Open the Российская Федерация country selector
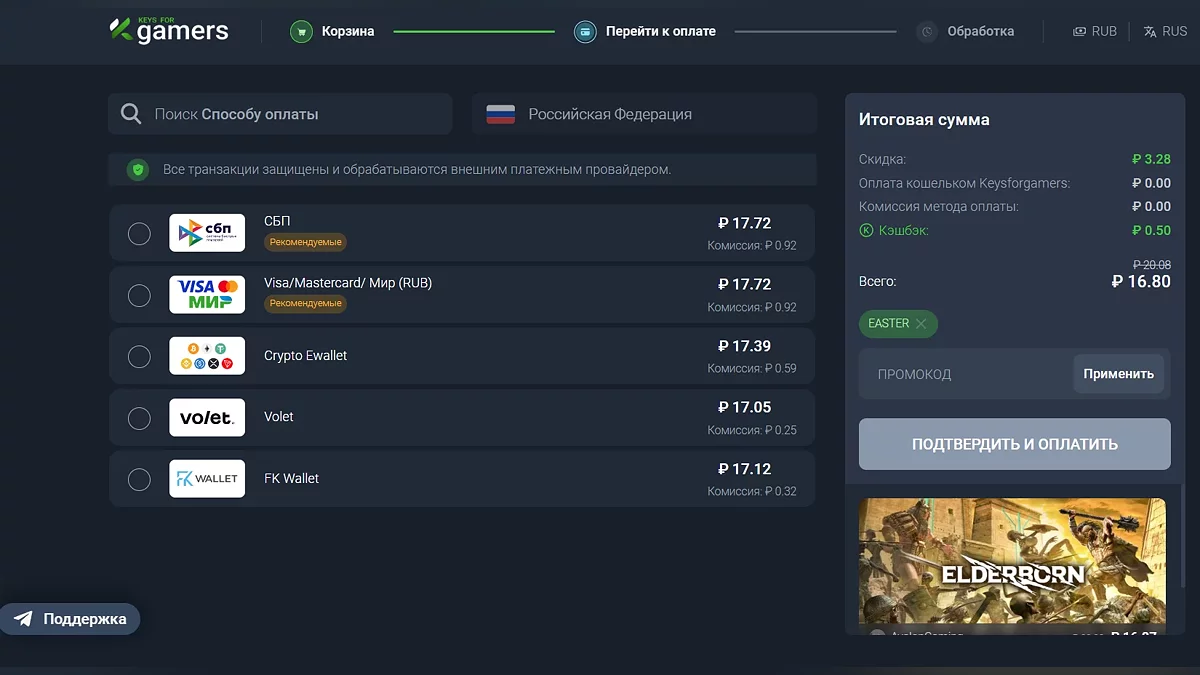The width and height of the screenshot is (1200, 675). 643,113
